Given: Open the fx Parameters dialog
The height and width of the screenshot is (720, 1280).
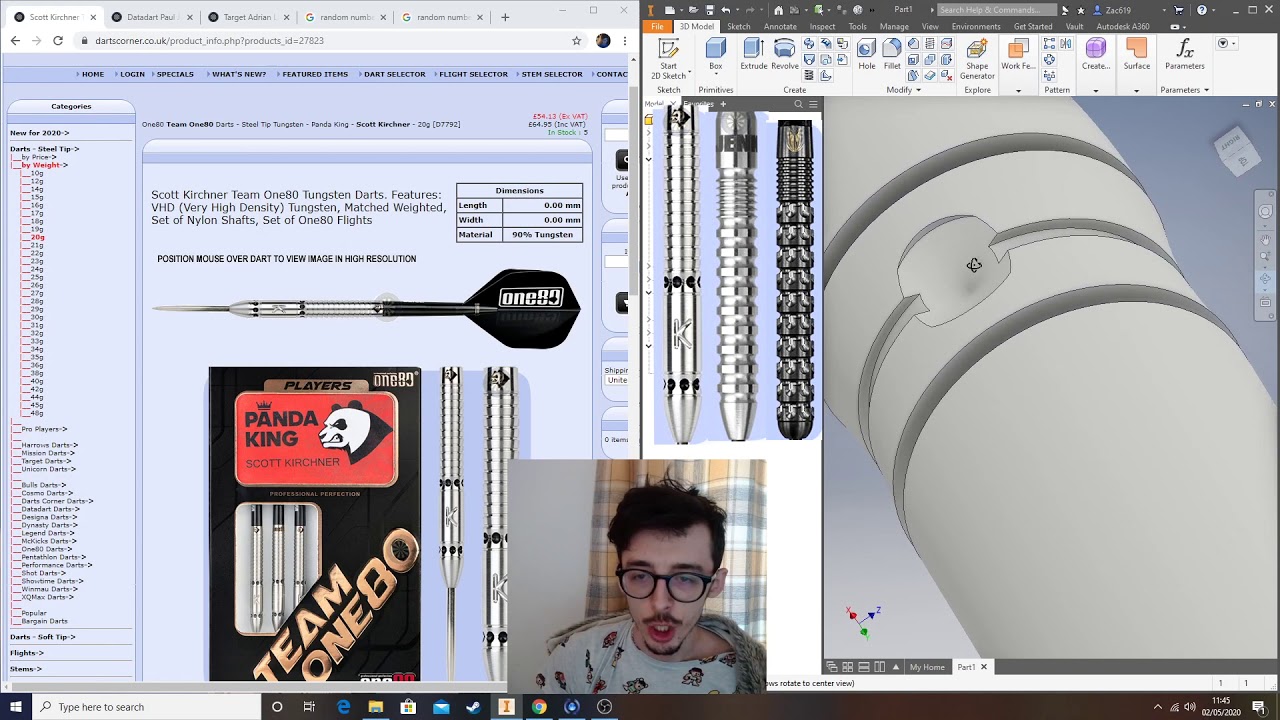Looking at the screenshot, I should coord(1184,55).
